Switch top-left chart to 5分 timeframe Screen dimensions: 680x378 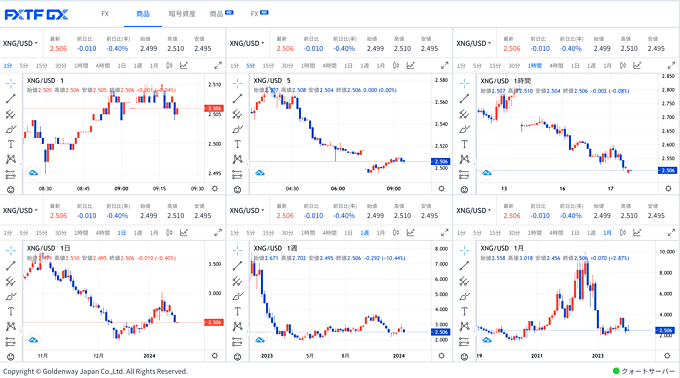click(24, 65)
